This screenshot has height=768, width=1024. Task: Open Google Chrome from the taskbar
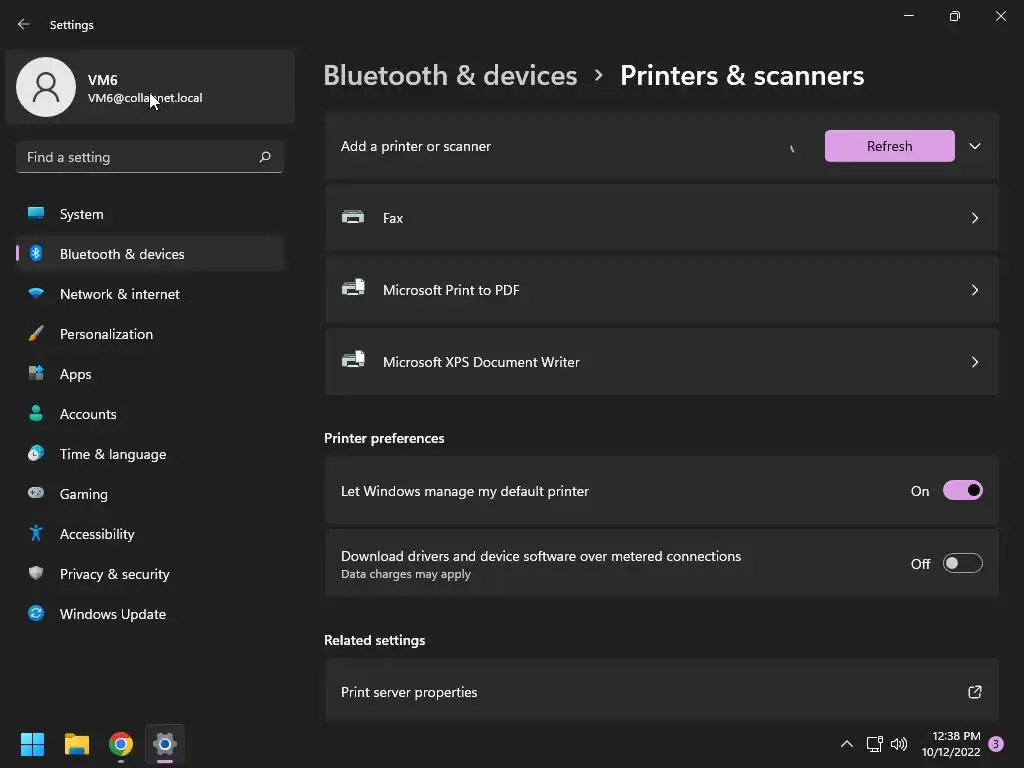coord(121,744)
